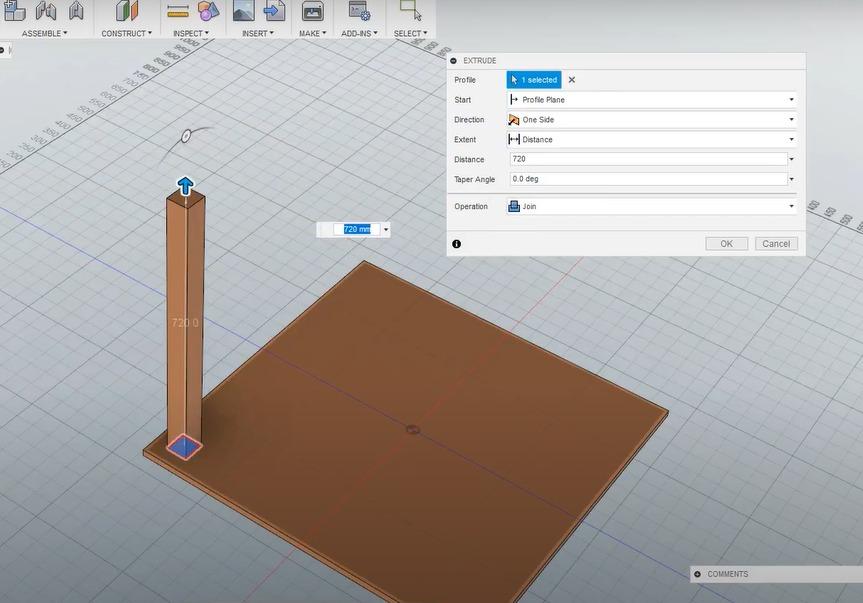This screenshot has width=863, height=603.
Task: Click the '720.0' dimension label on the column
Action: point(185,322)
